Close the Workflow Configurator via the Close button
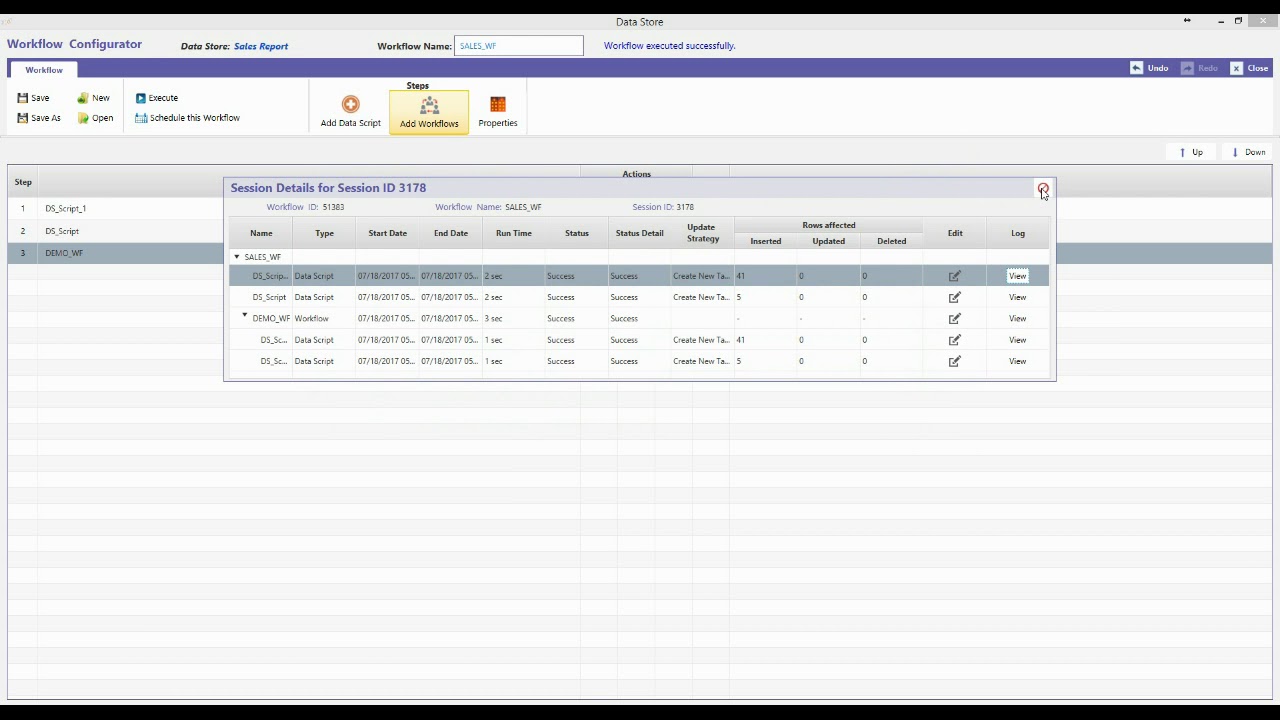 [1250, 68]
